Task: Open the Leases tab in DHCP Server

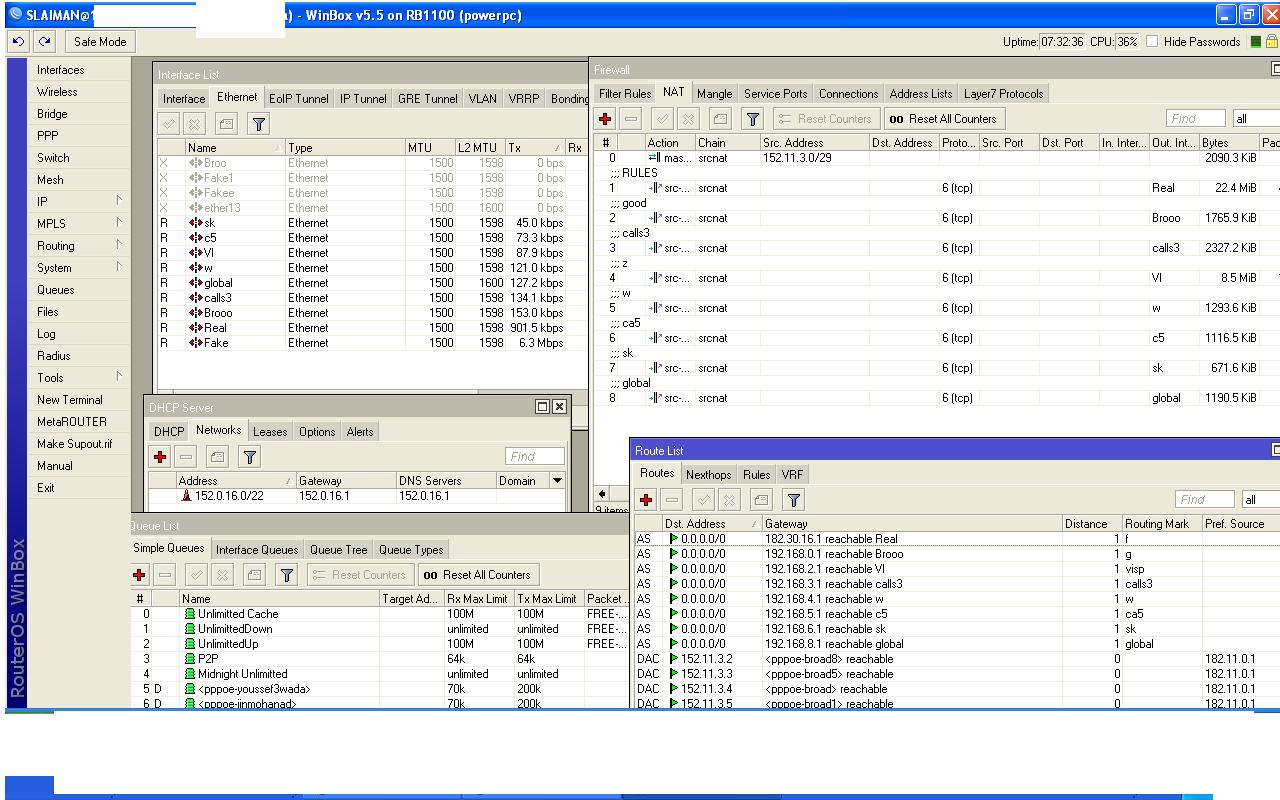Action: [x=269, y=432]
